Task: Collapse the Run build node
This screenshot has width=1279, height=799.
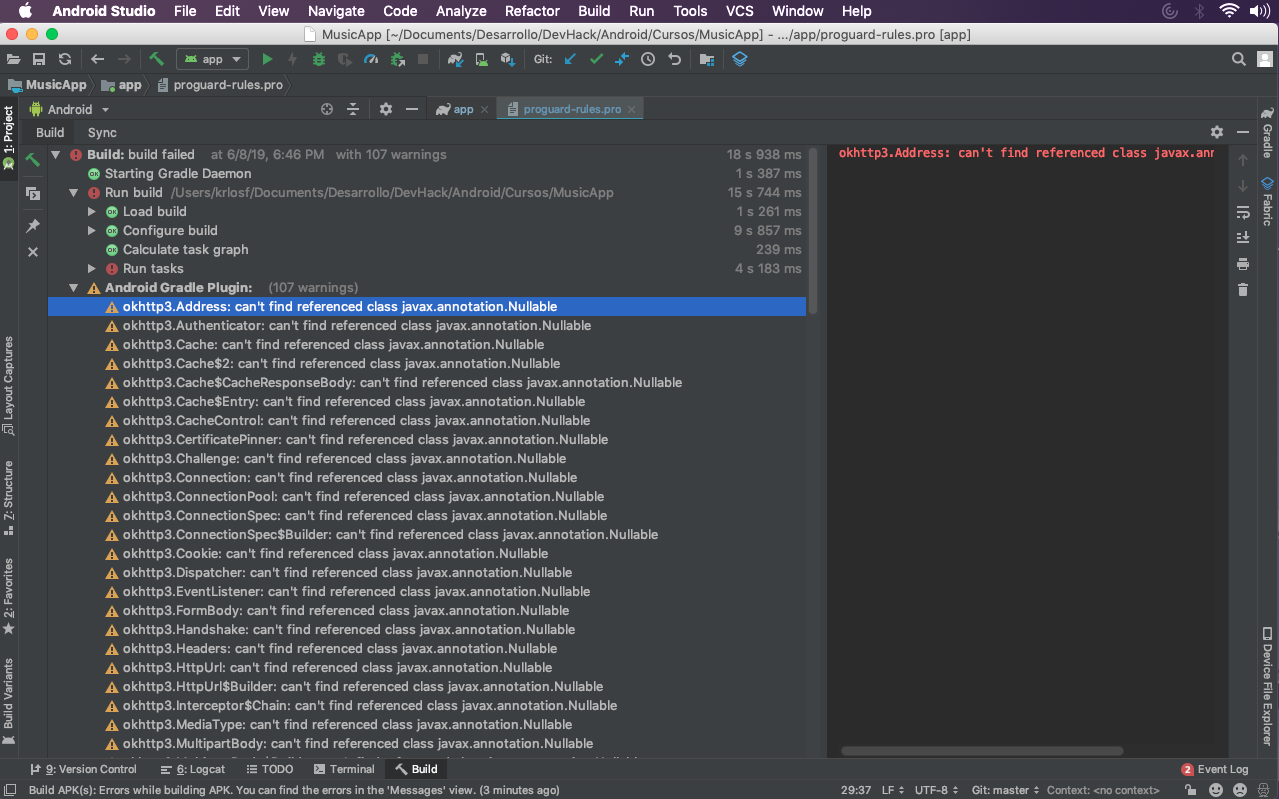Action: [74, 193]
